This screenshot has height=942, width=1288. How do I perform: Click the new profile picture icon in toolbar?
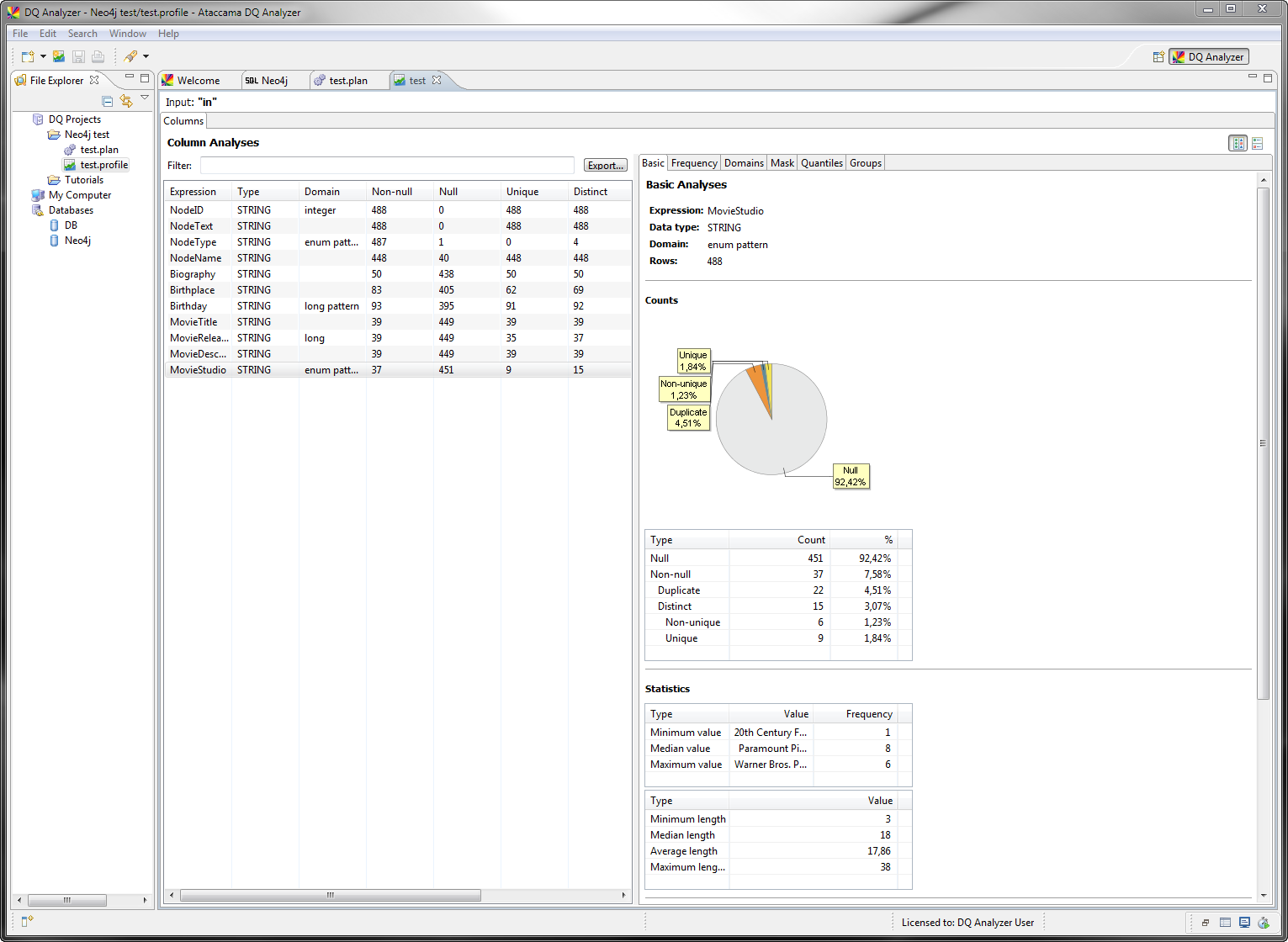pyautogui.click(x=59, y=56)
